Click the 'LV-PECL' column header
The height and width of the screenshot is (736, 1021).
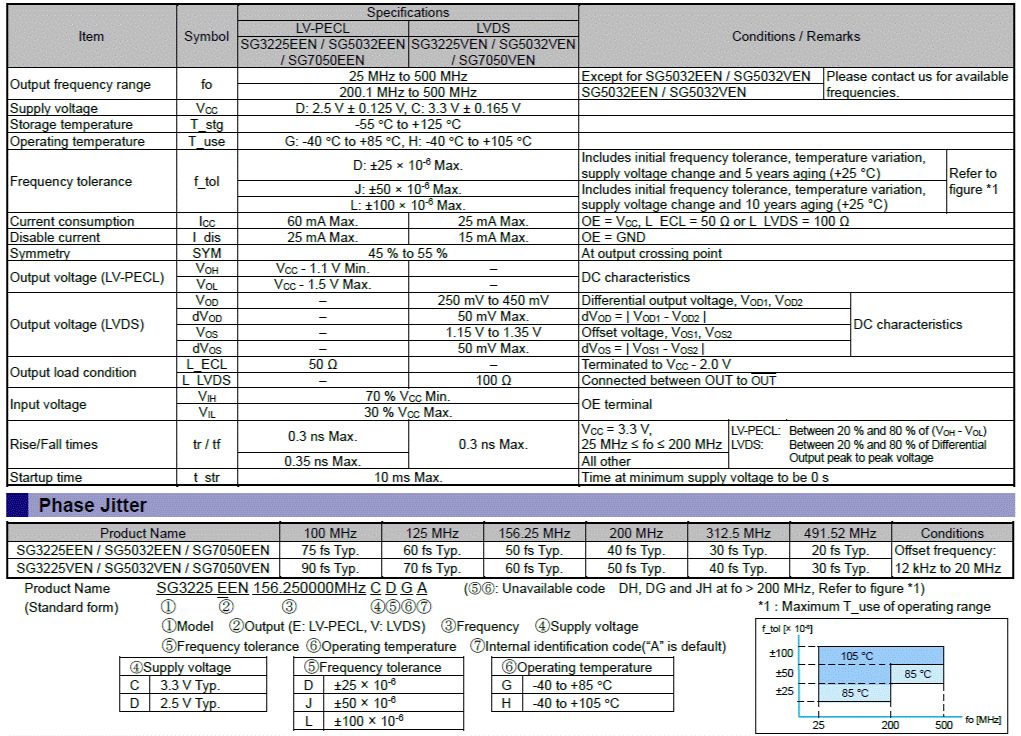point(322,28)
